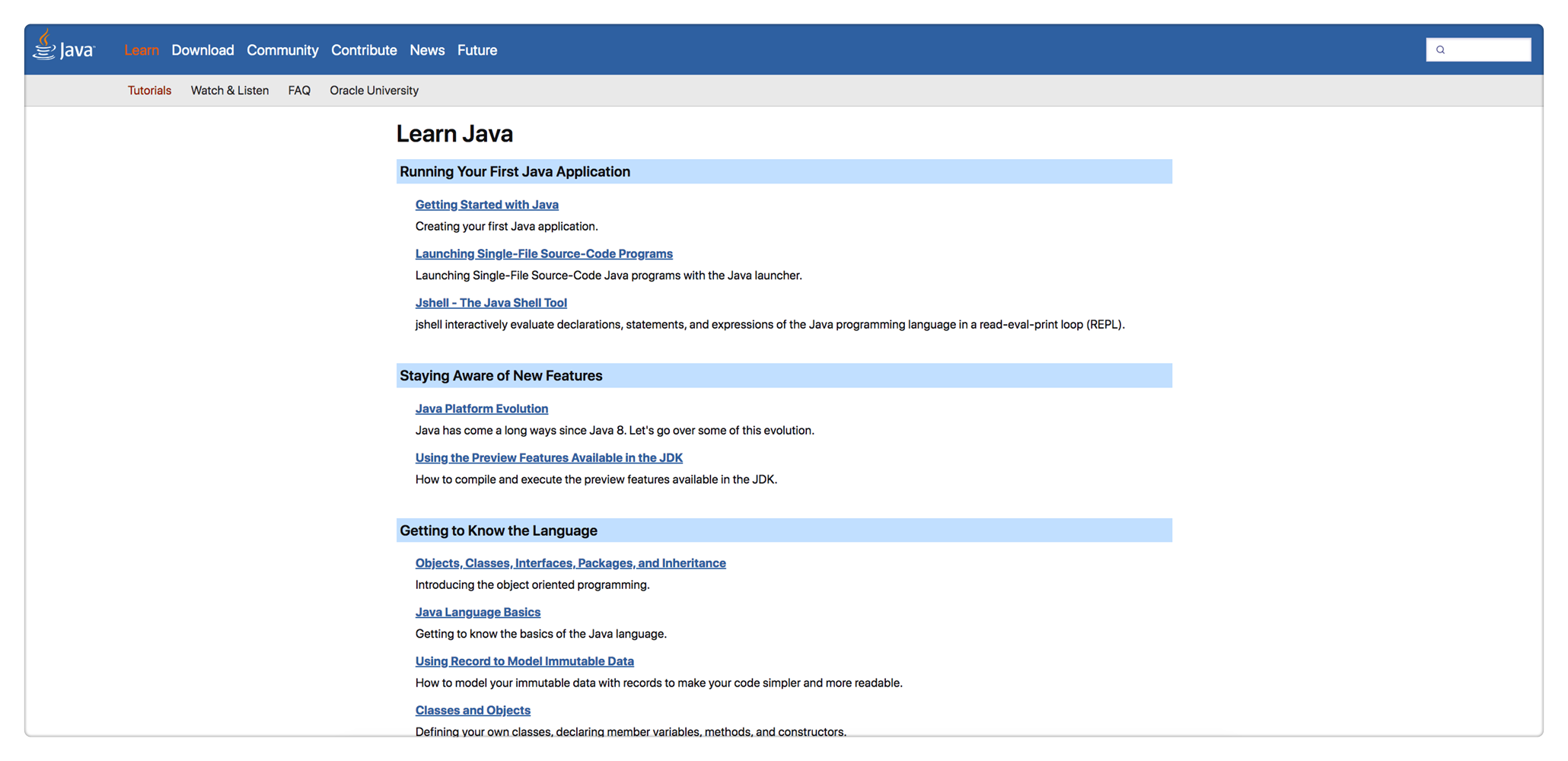Open Getting Started with Java tutorial
Viewport: 1568px width, 761px height.
click(x=487, y=205)
